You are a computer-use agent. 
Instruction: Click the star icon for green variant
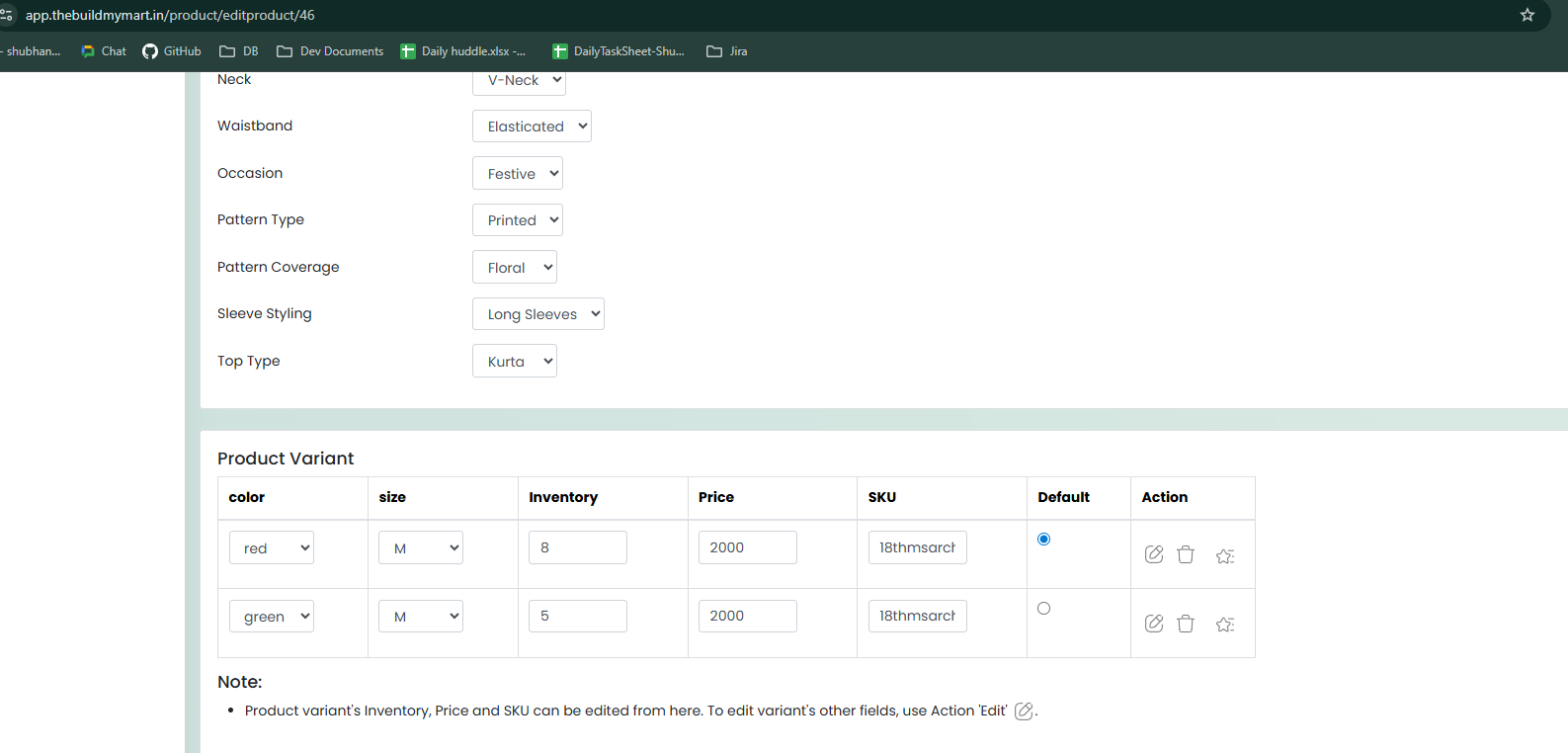(1225, 624)
